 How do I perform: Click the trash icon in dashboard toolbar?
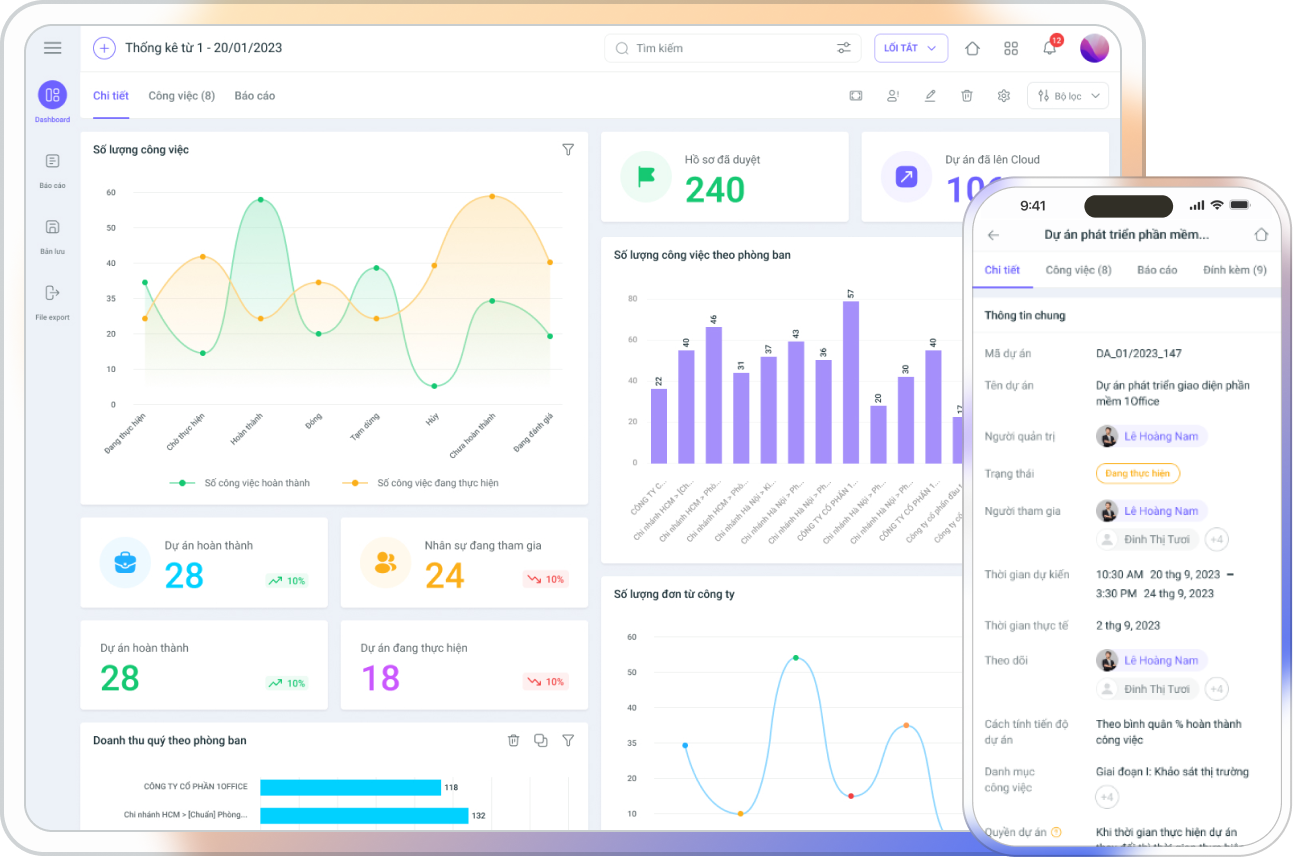[x=967, y=96]
